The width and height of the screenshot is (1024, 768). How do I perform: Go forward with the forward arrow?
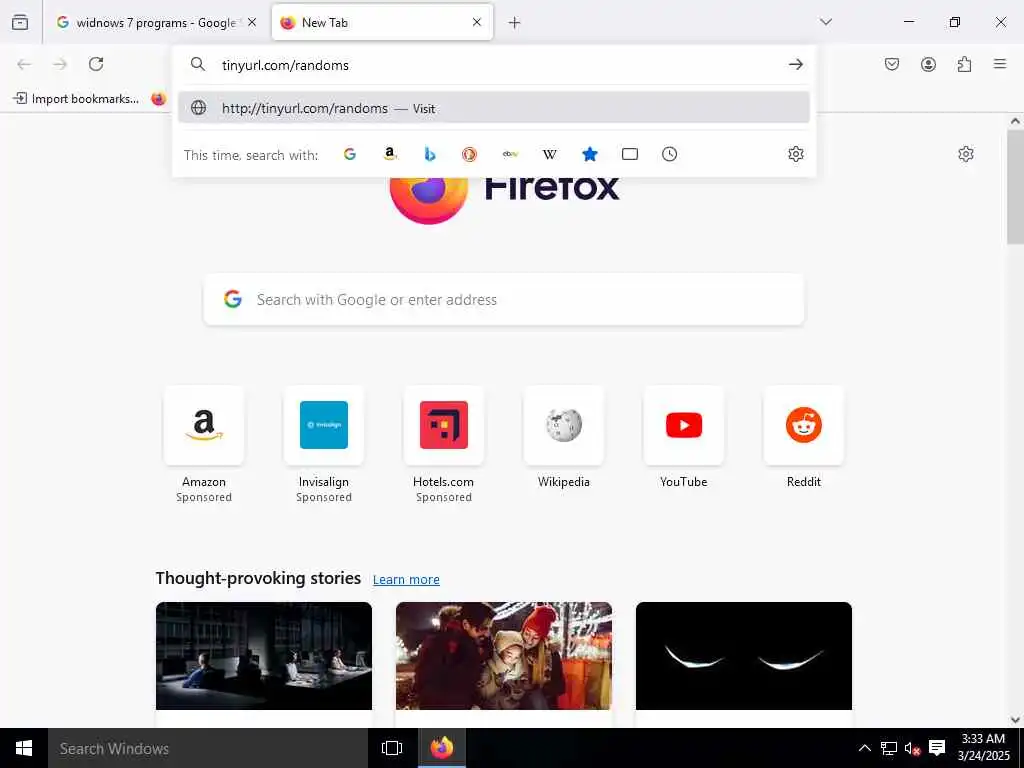(60, 64)
